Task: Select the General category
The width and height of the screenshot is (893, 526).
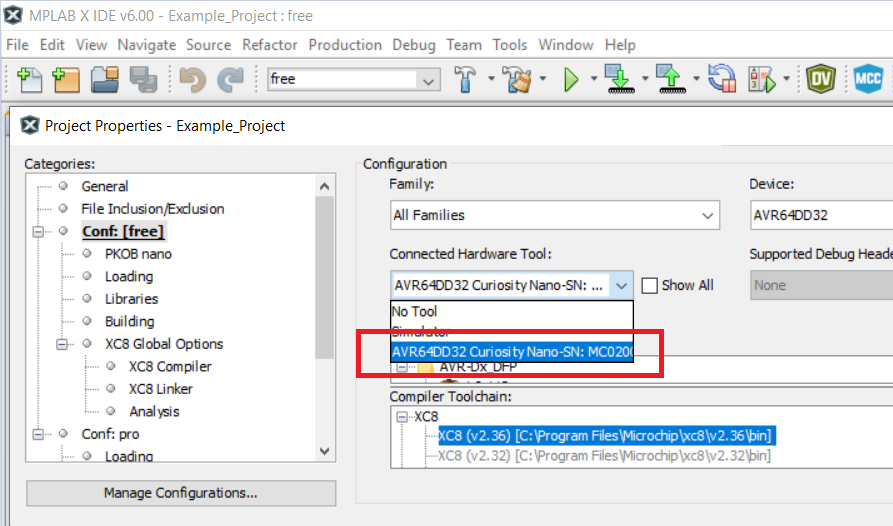Action: 105,186
